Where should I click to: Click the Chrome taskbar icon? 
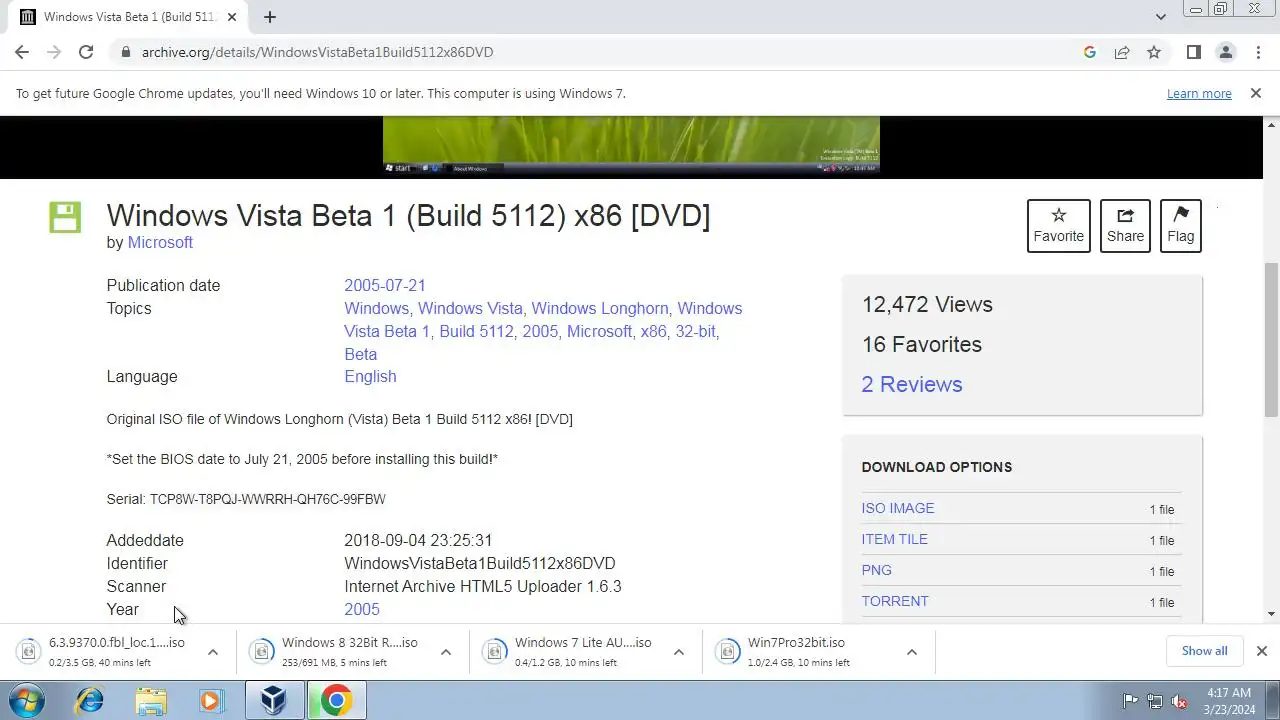tap(335, 701)
